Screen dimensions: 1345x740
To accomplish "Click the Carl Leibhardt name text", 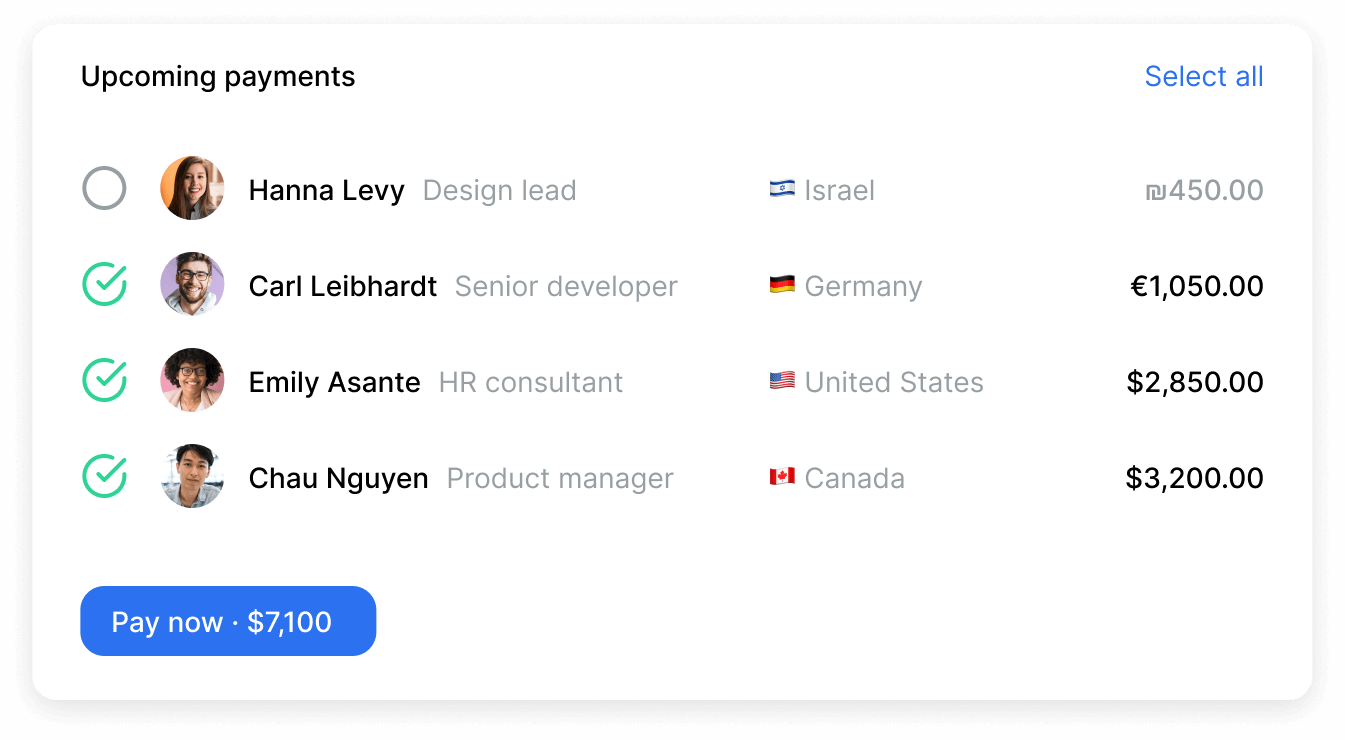I will (x=343, y=286).
